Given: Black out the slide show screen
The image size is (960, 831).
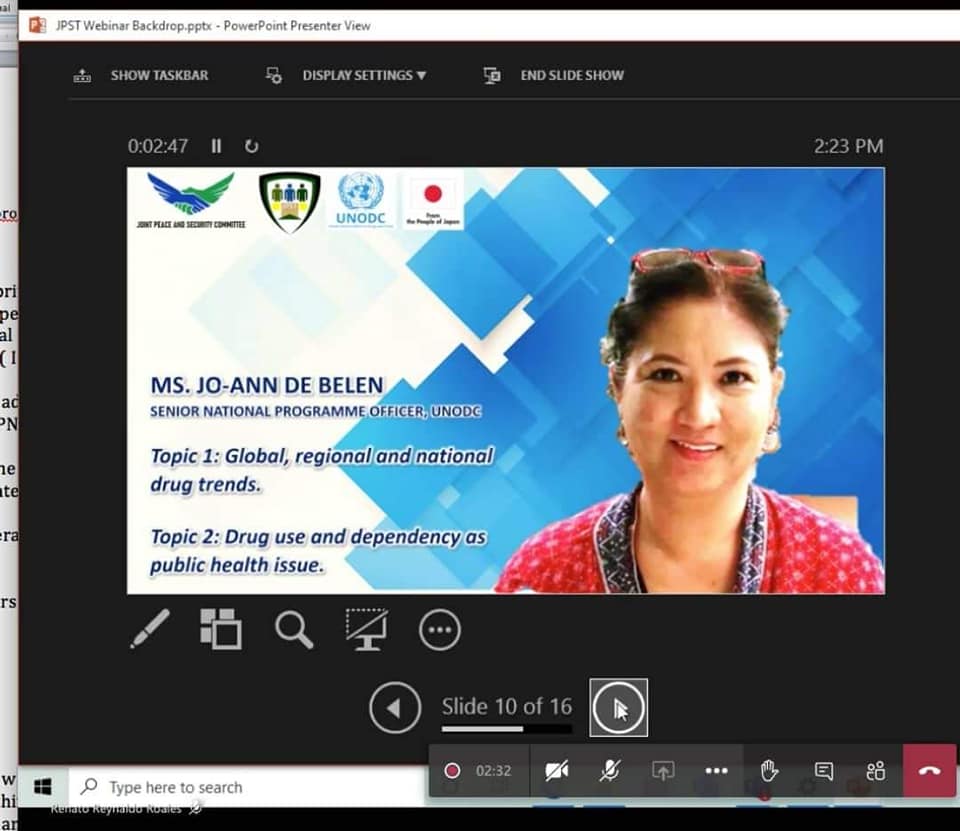Looking at the screenshot, I should pyautogui.click(x=367, y=629).
